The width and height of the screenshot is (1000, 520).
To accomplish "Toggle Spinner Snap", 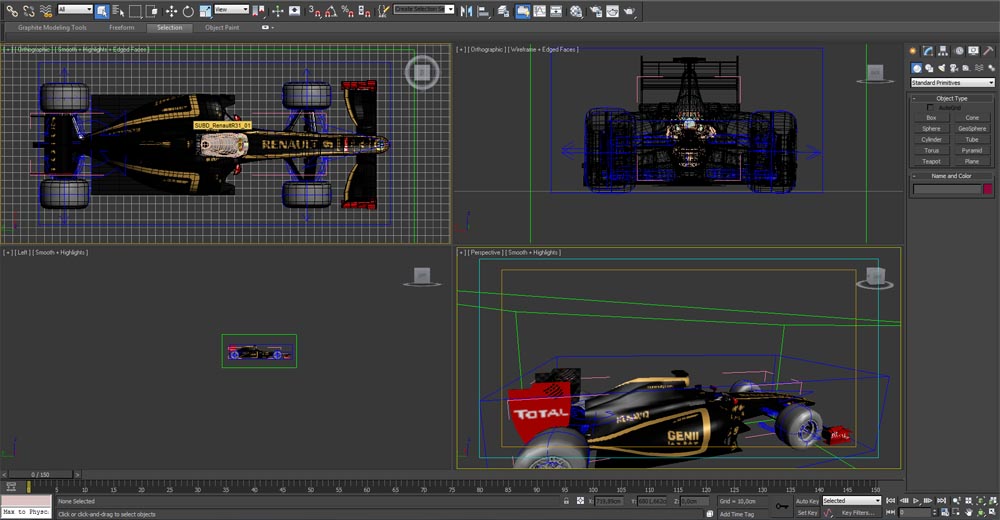I will click(364, 11).
